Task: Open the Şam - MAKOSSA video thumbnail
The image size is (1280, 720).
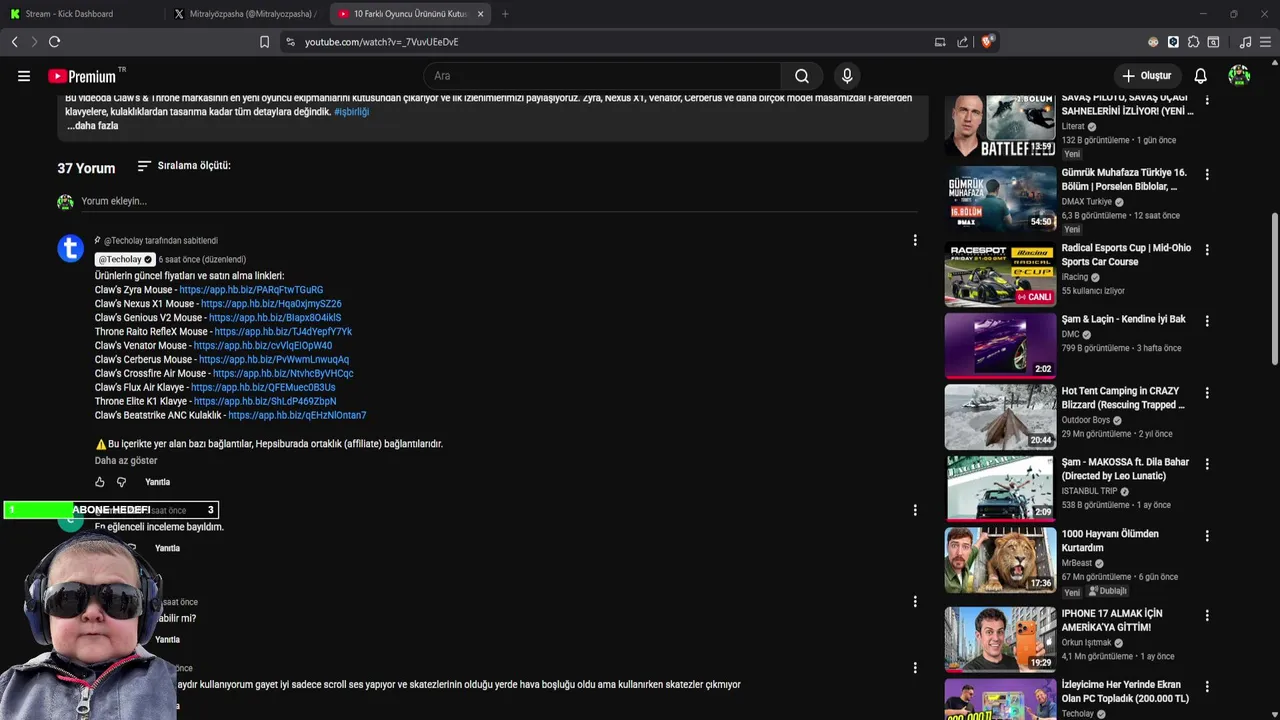Action: click(x=1000, y=488)
